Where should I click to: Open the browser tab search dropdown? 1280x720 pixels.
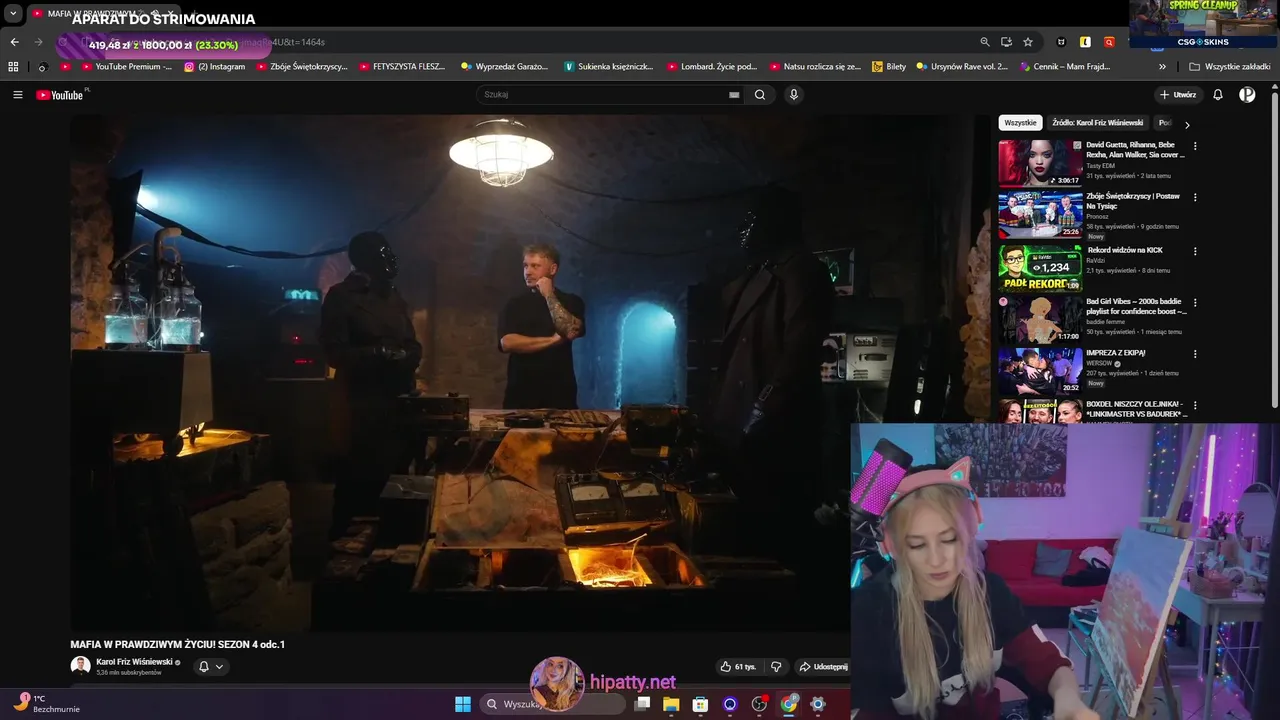click(x=13, y=13)
